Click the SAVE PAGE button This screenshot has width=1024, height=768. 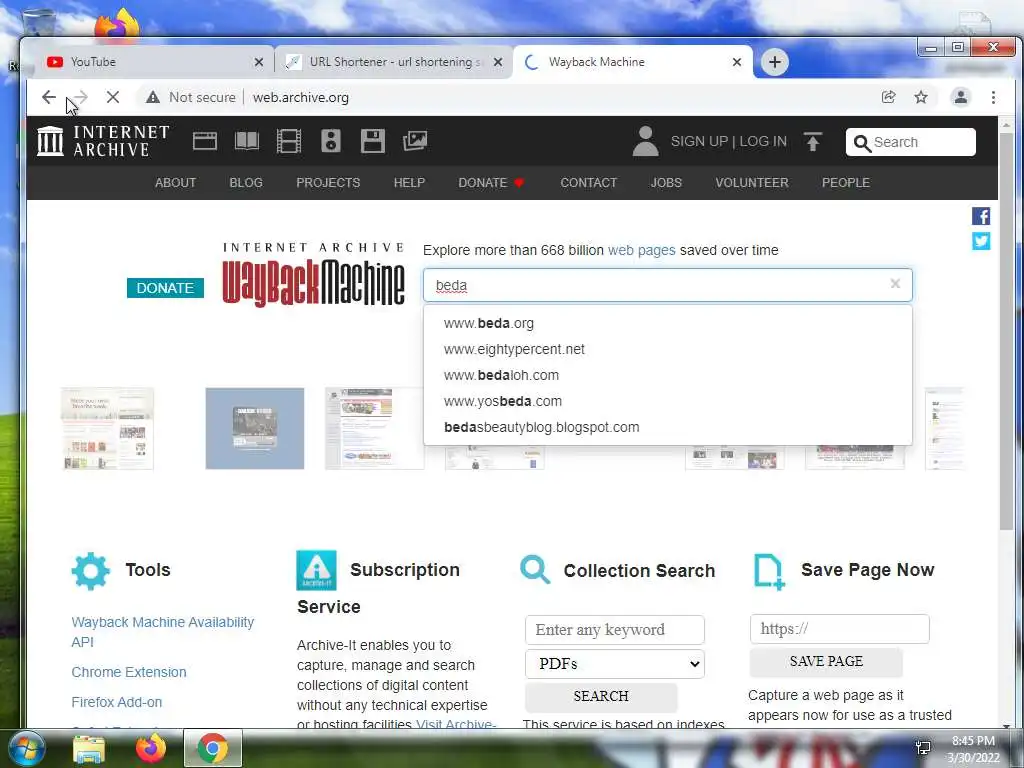826,662
